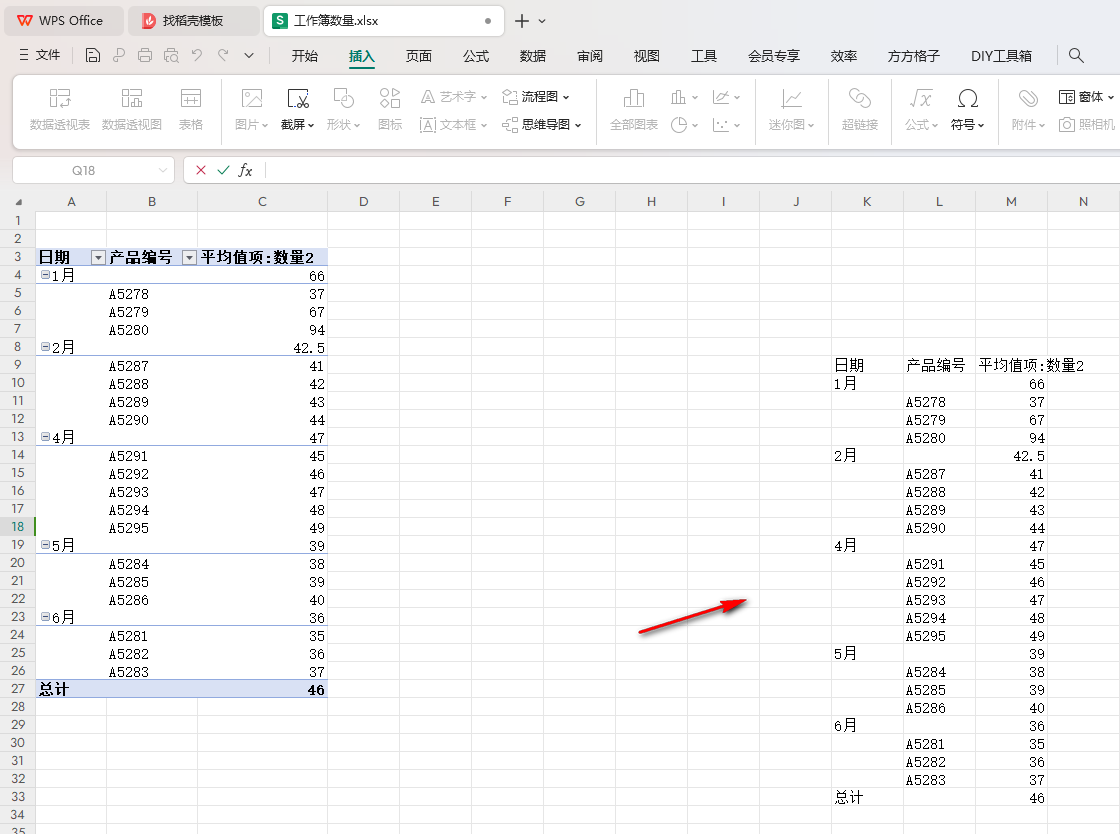The image size is (1120, 834).
Task: Collapse the 5月 pivot group
Action: [x=45, y=545]
